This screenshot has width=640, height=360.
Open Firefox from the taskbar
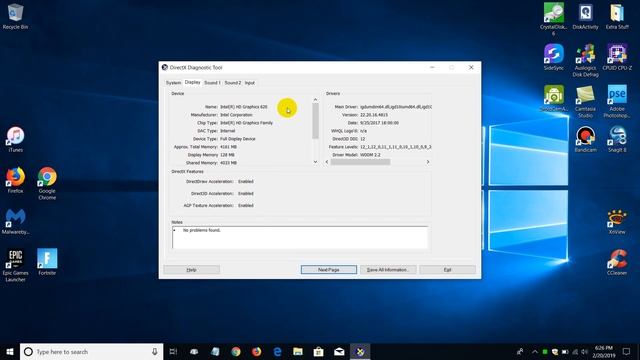256,351
